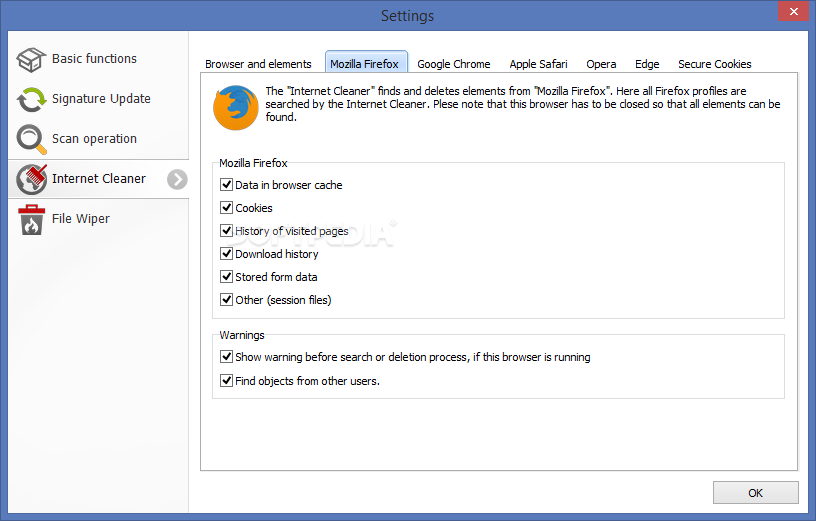Screen dimensions: 816x521
Task: Select the Mozilla Firefox tab
Action: (x=364, y=63)
